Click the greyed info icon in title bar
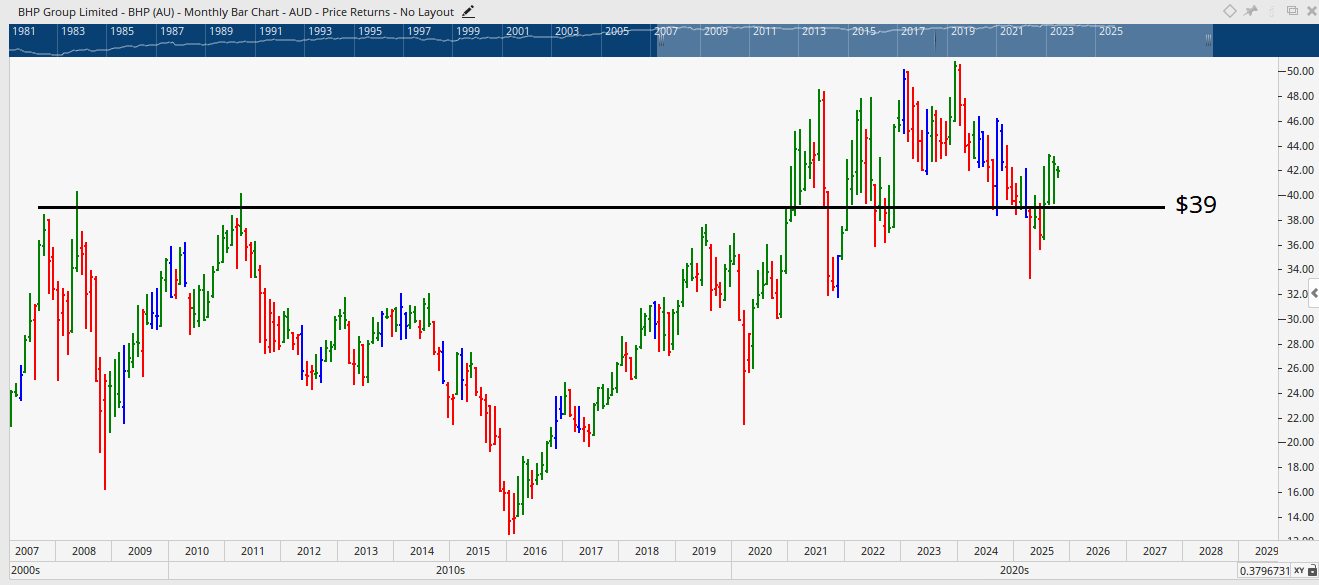Screen dimensions: 1319x585 point(1271,11)
